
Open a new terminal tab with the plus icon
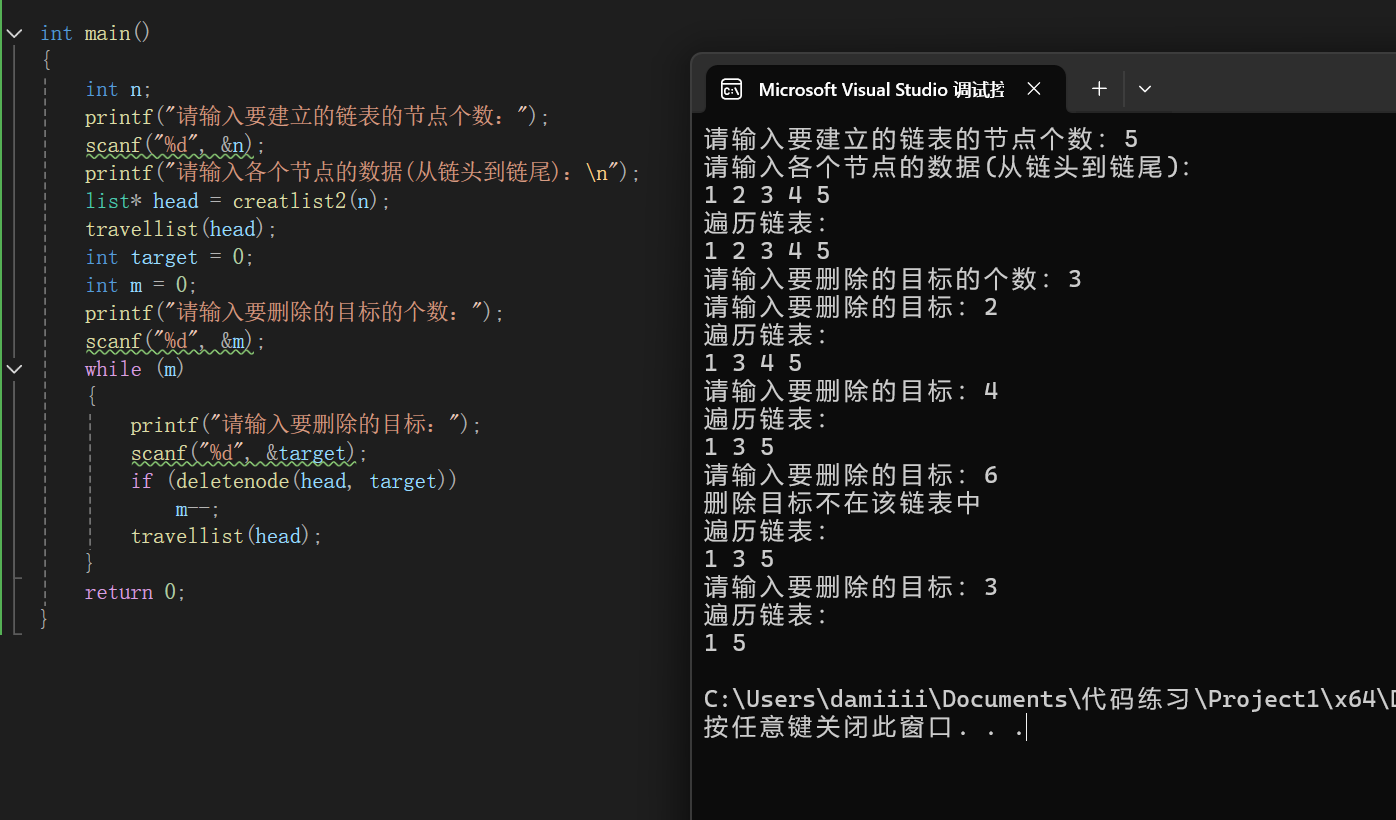tap(1098, 89)
